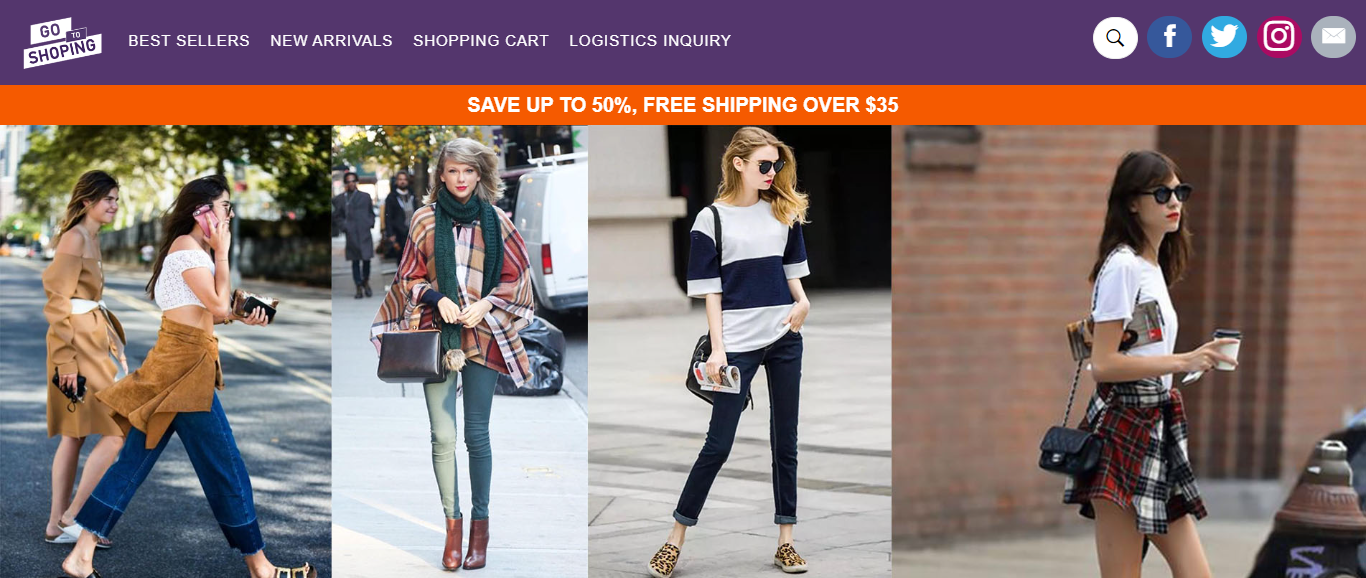Screen dimensions: 1366x578
Task: Click the green knitted scarf
Action: (460, 250)
